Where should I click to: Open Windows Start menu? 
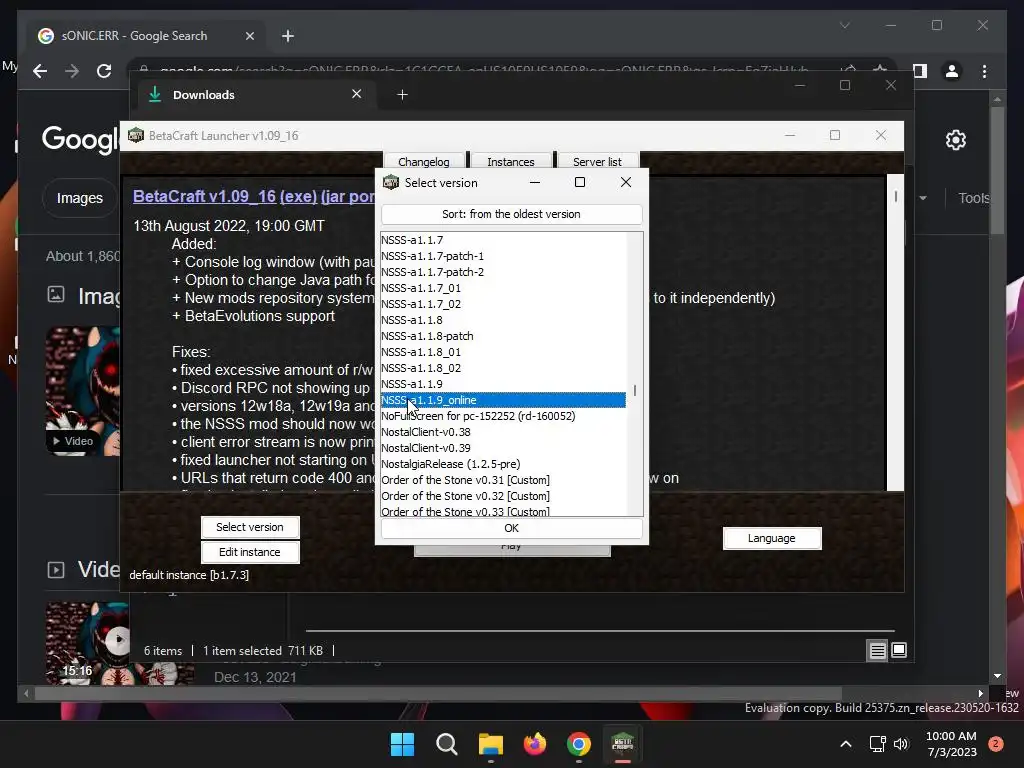[x=402, y=744]
